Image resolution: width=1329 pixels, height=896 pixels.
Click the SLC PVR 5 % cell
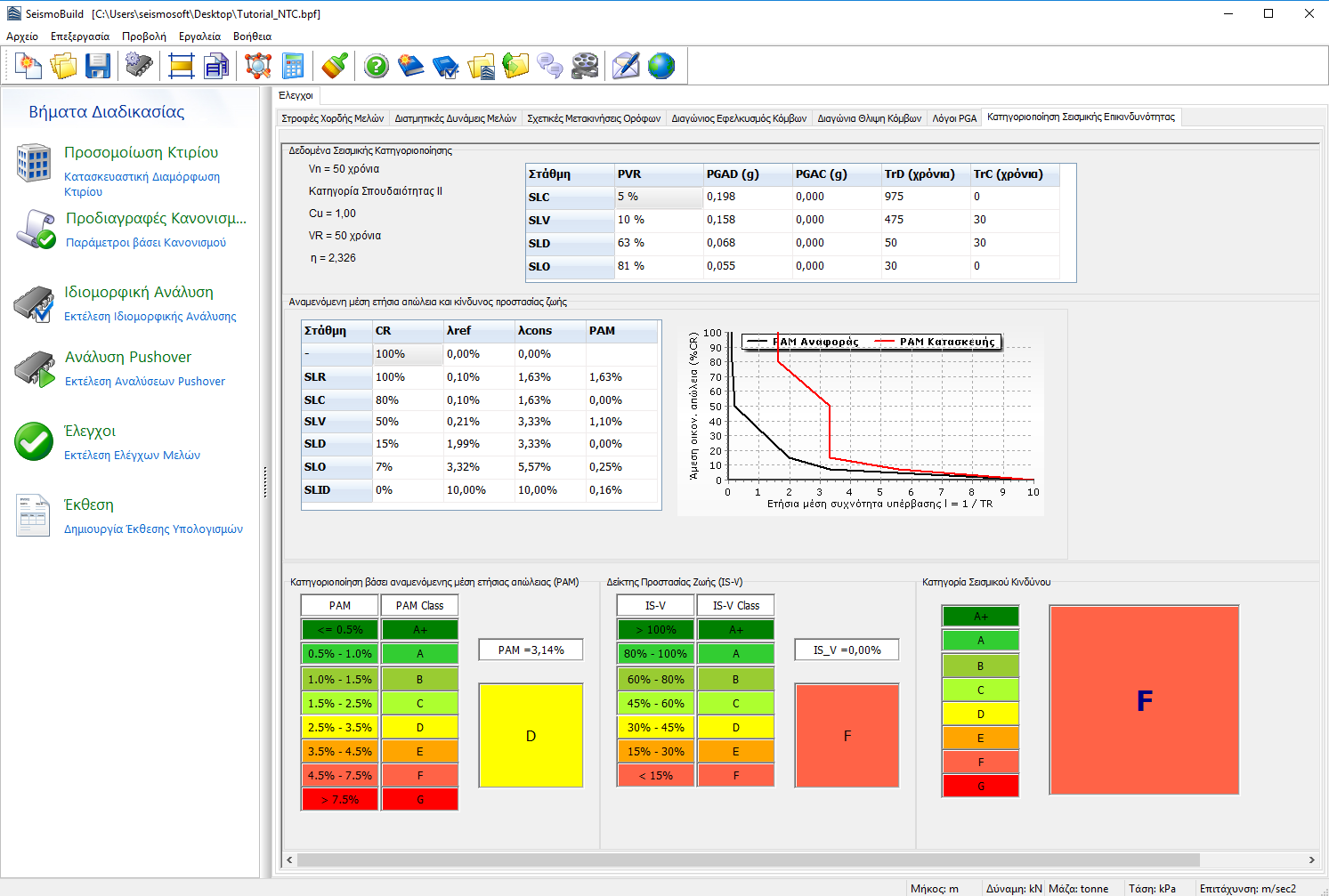(x=659, y=198)
